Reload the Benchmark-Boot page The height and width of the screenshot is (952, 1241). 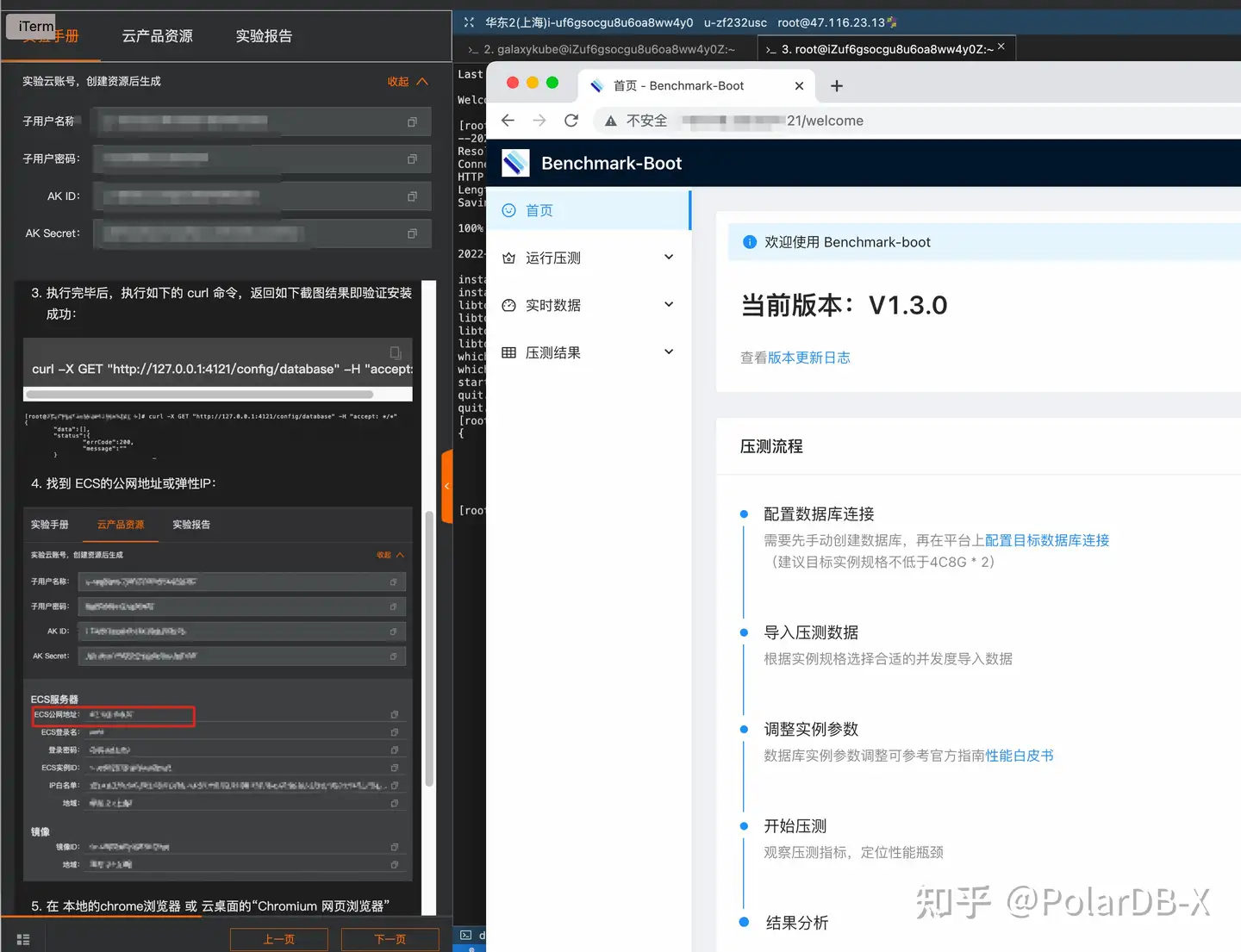[x=571, y=121]
